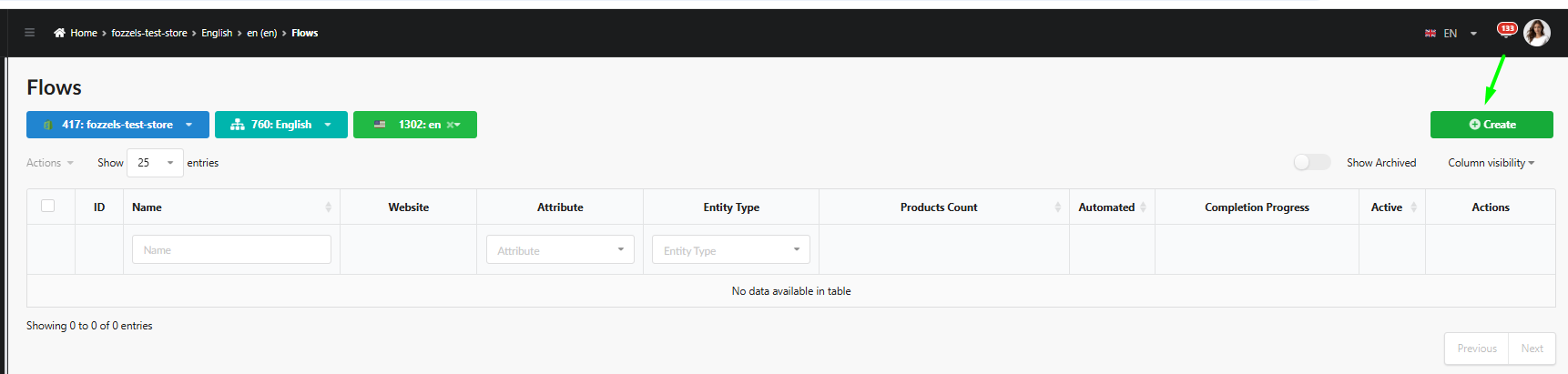The image size is (1568, 374).
Task: Open the Actions bulk menu
Action: [50, 163]
